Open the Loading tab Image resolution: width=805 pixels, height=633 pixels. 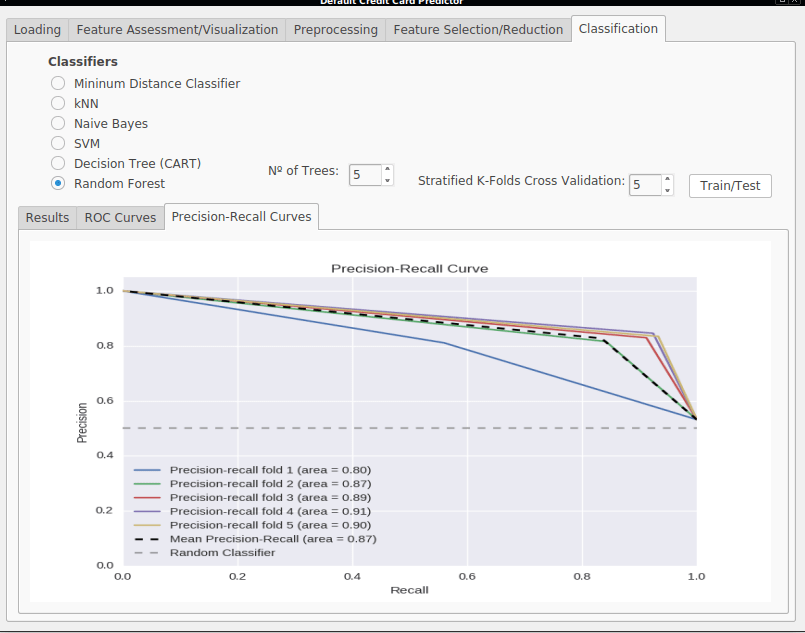click(37, 30)
